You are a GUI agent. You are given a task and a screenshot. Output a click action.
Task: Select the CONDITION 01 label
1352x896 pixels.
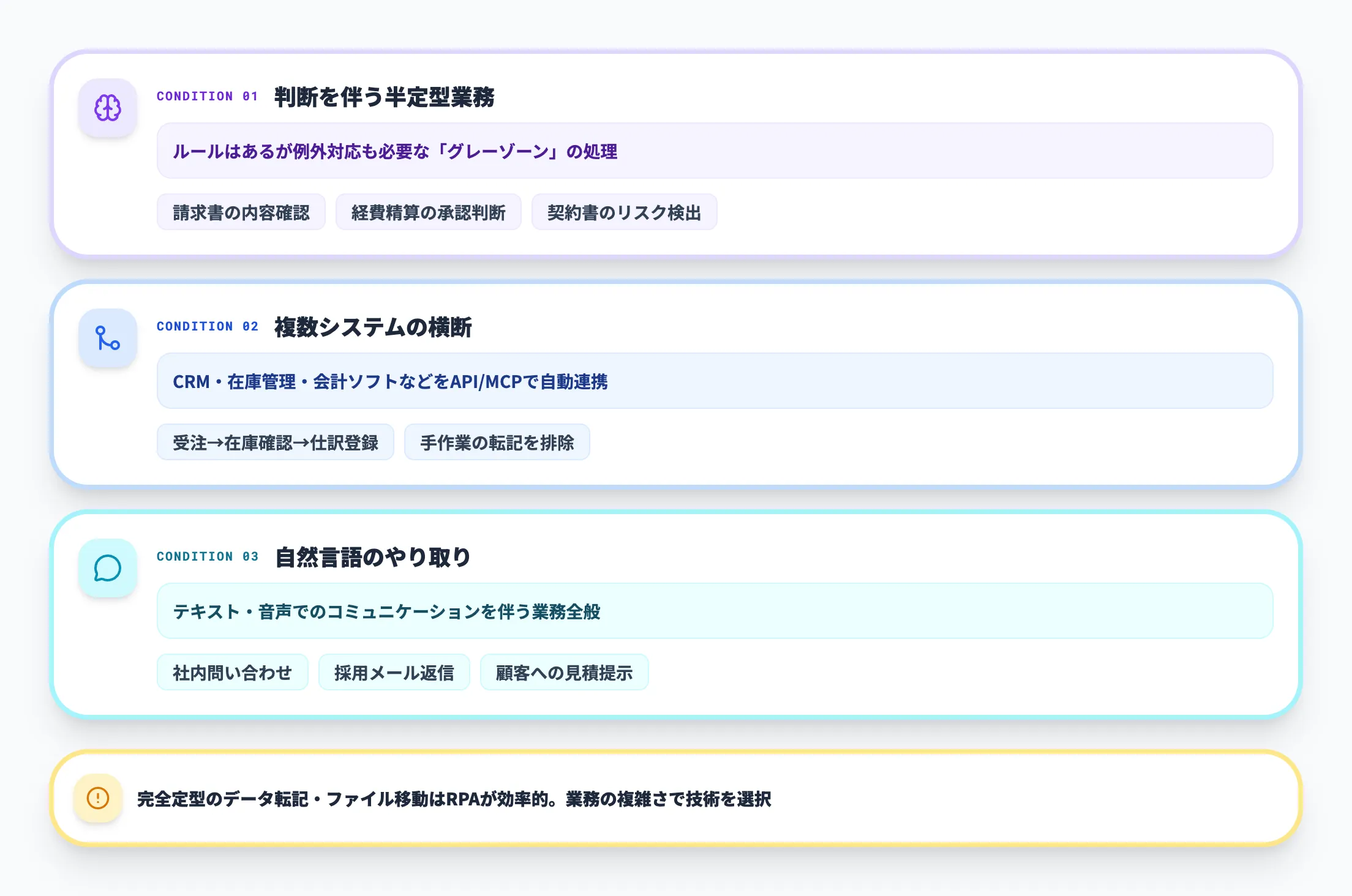pyautogui.click(x=207, y=96)
